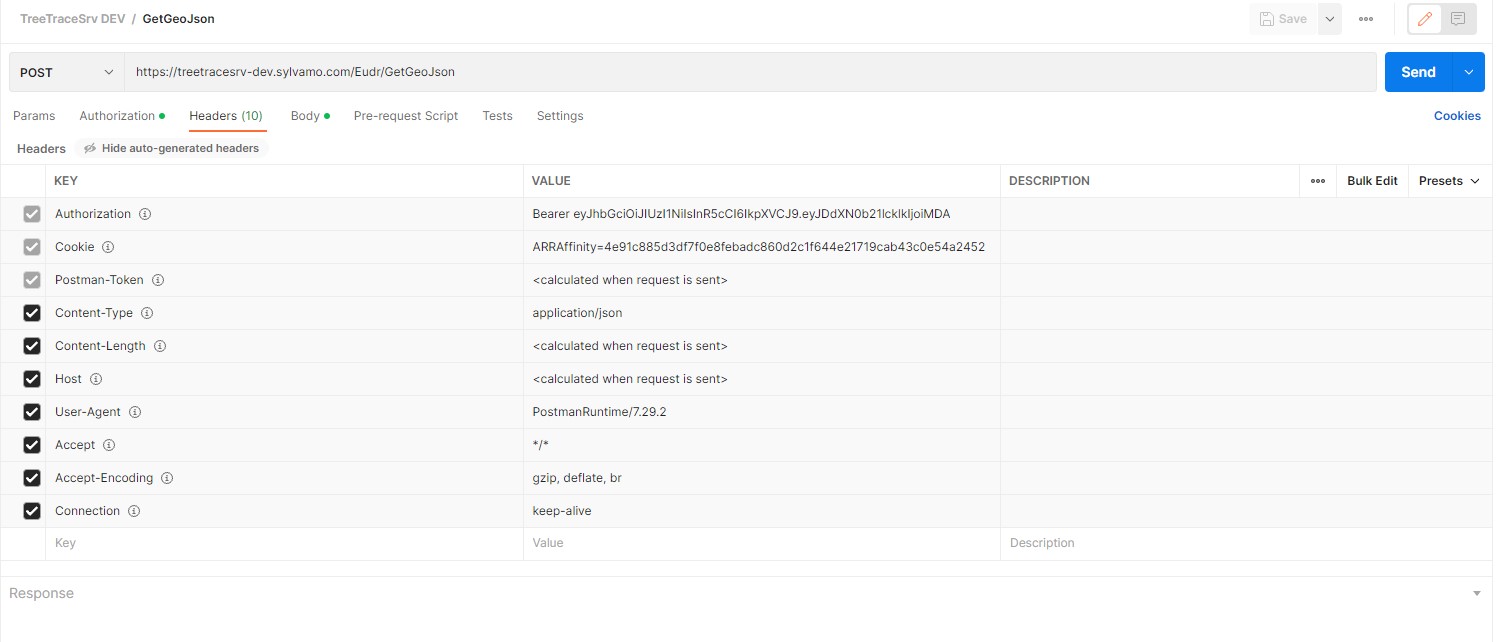This screenshot has height=642, width=1496.
Task: Open the Cookies link
Action: click(1456, 116)
